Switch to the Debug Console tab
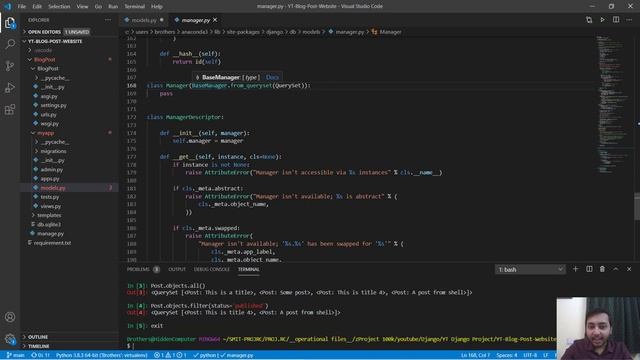Image resolution: width=640 pixels, height=360 pixels. tap(211, 269)
